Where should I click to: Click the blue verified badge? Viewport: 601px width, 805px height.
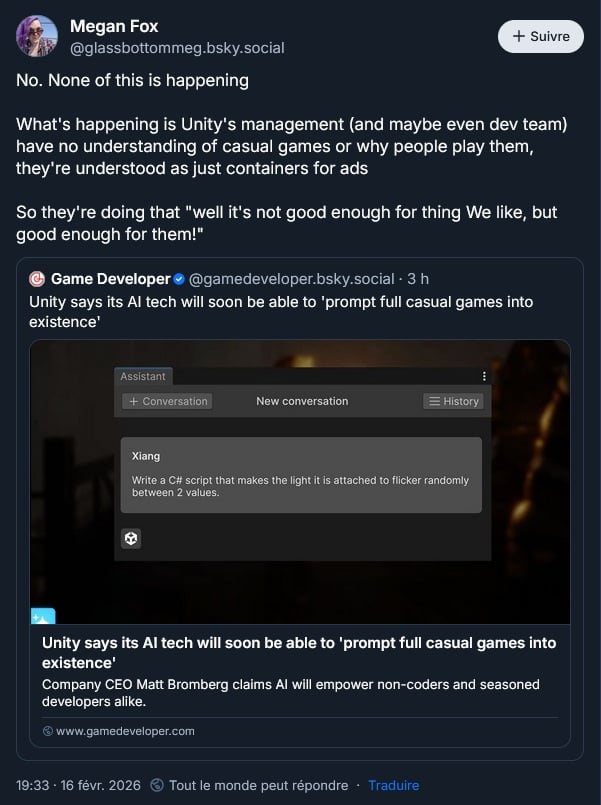click(179, 279)
